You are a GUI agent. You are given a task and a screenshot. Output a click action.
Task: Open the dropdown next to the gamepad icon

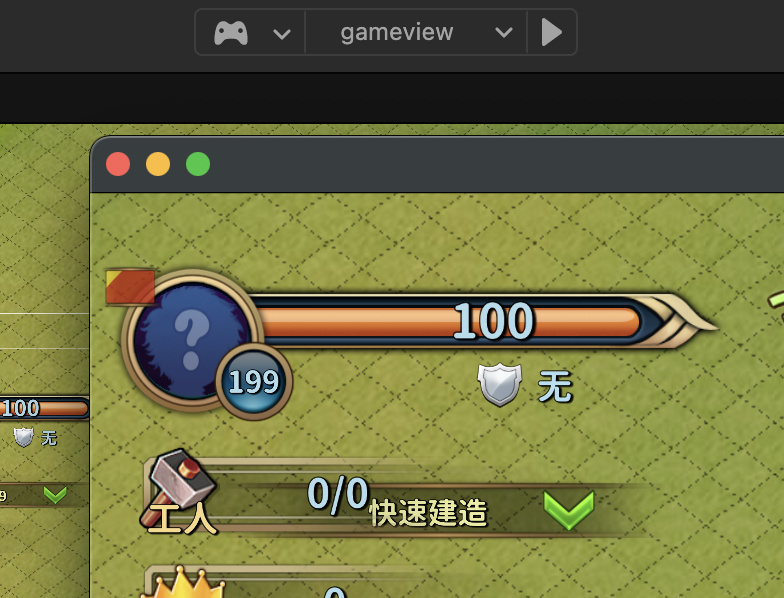pyautogui.click(x=282, y=34)
